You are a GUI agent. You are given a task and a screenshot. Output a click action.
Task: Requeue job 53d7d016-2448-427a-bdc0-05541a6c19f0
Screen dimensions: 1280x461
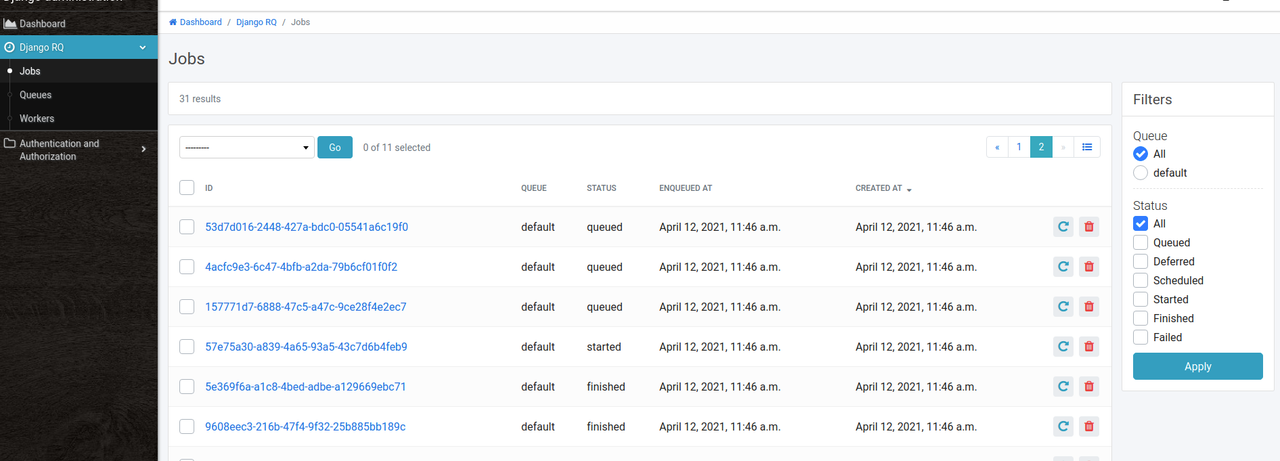click(x=1063, y=227)
